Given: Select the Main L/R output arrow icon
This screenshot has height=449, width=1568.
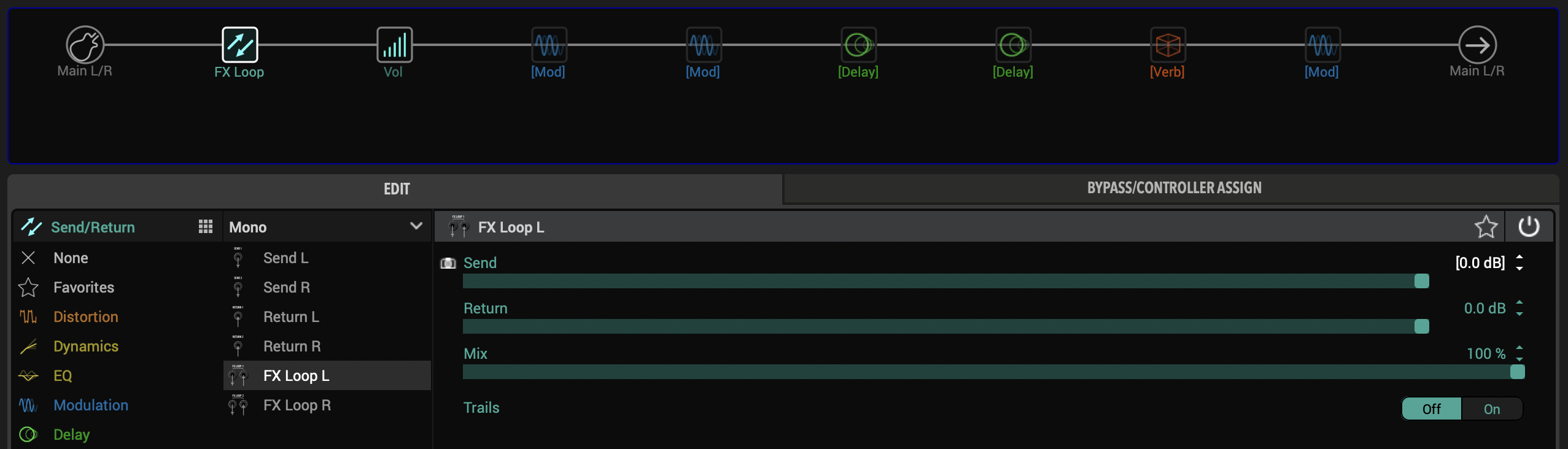Looking at the screenshot, I should [x=1477, y=45].
